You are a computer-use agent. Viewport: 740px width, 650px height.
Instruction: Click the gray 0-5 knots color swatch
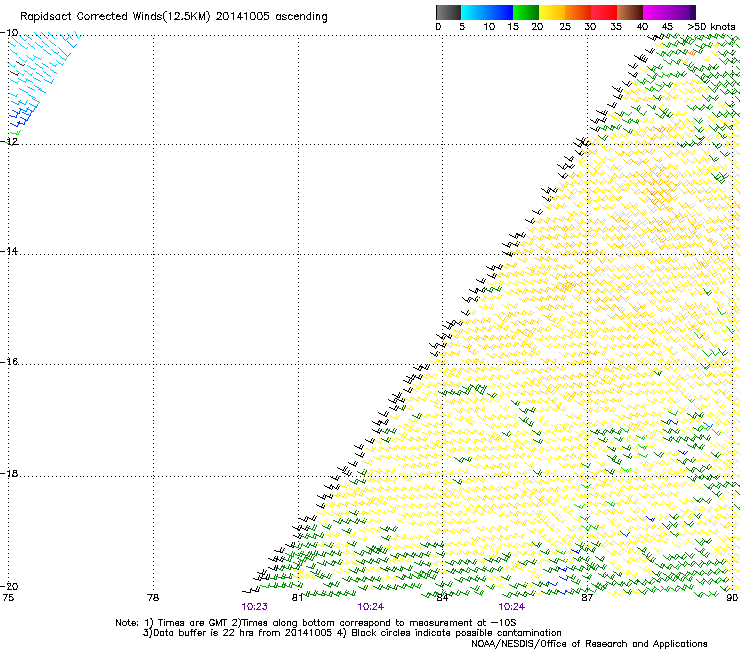[x=448, y=12]
